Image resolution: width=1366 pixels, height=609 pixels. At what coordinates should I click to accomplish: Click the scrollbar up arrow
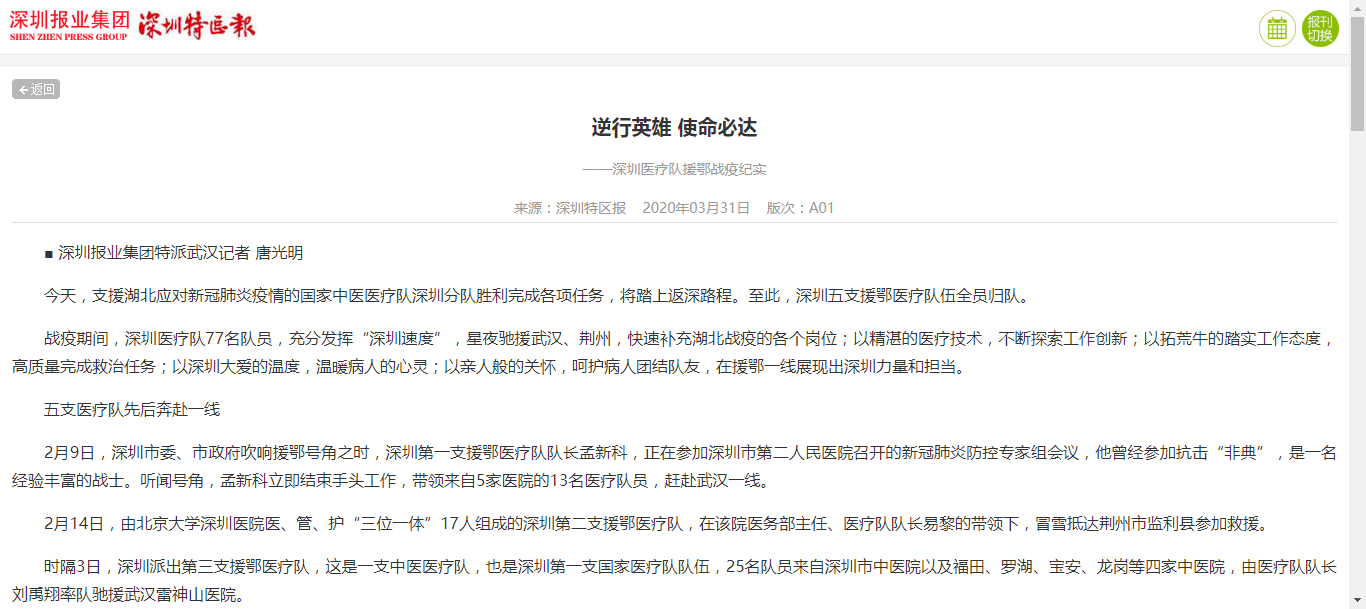[x=1357, y=8]
